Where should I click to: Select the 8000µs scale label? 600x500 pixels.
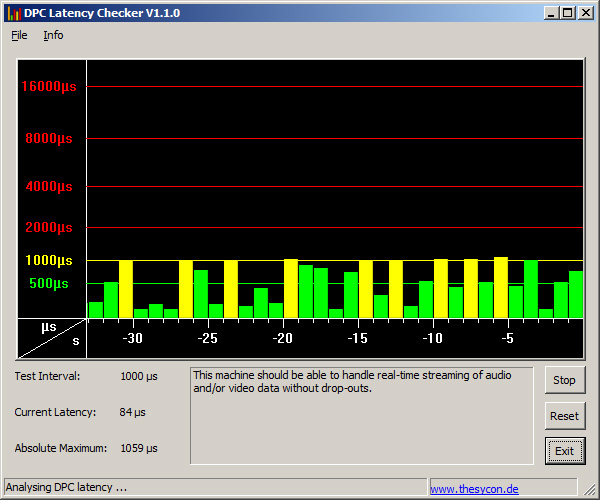tap(51, 139)
